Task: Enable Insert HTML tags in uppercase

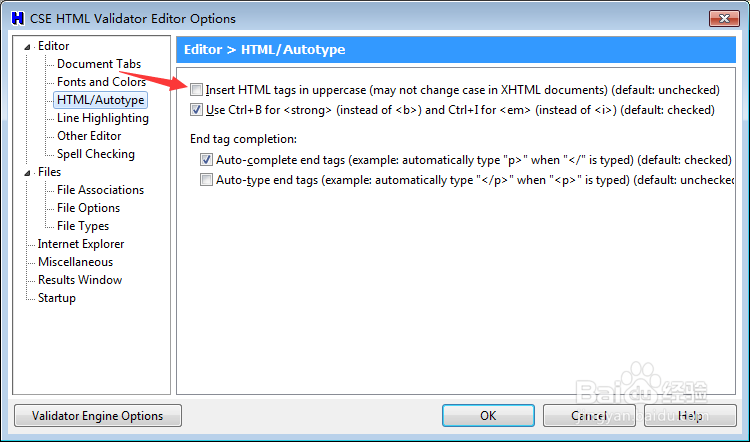Action: pyautogui.click(x=196, y=90)
